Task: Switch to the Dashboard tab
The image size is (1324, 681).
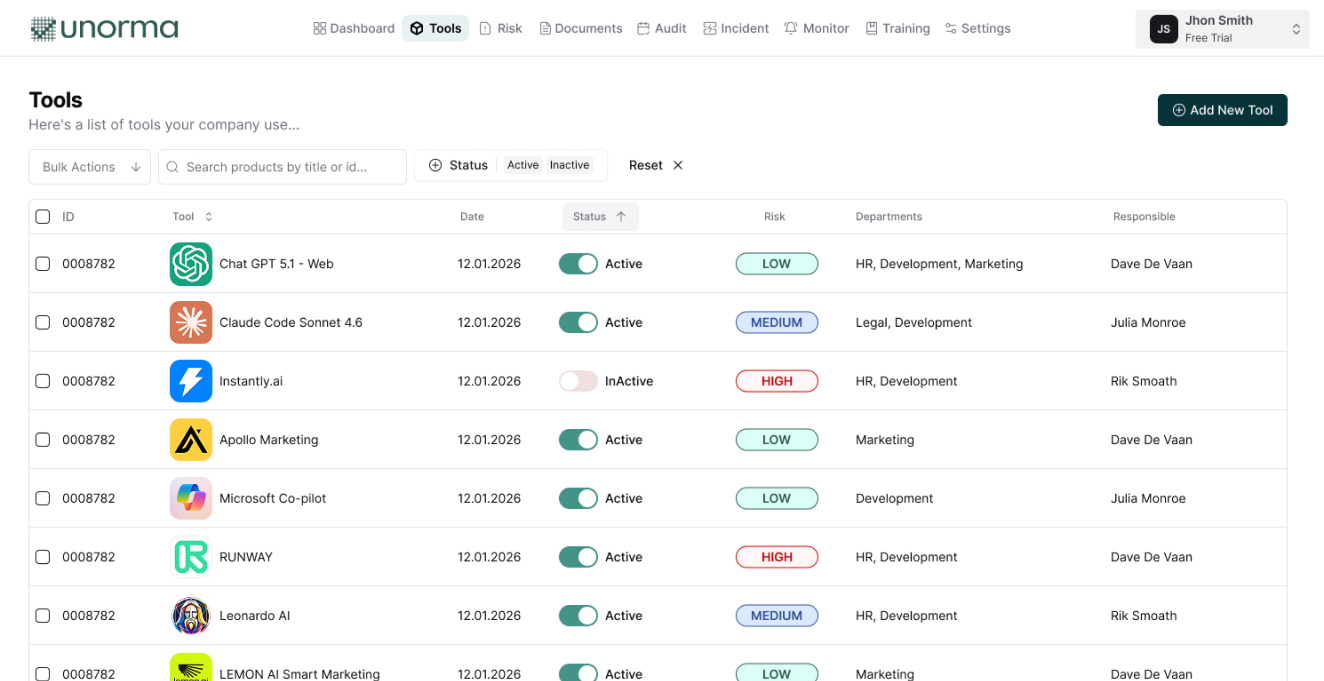Action: pyautogui.click(x=353, y=28)
